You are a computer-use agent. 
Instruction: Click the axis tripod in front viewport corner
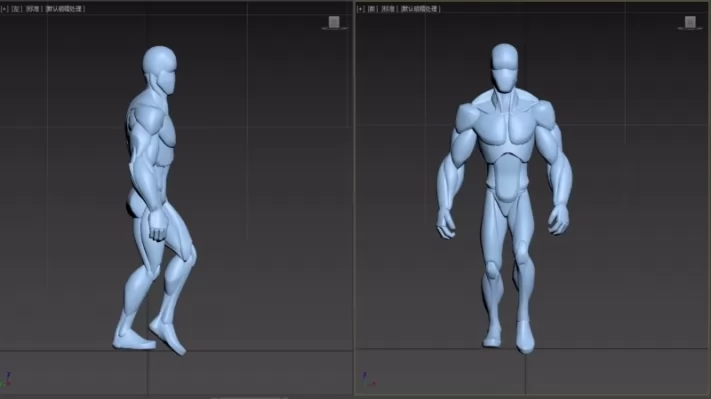[368, 379]
